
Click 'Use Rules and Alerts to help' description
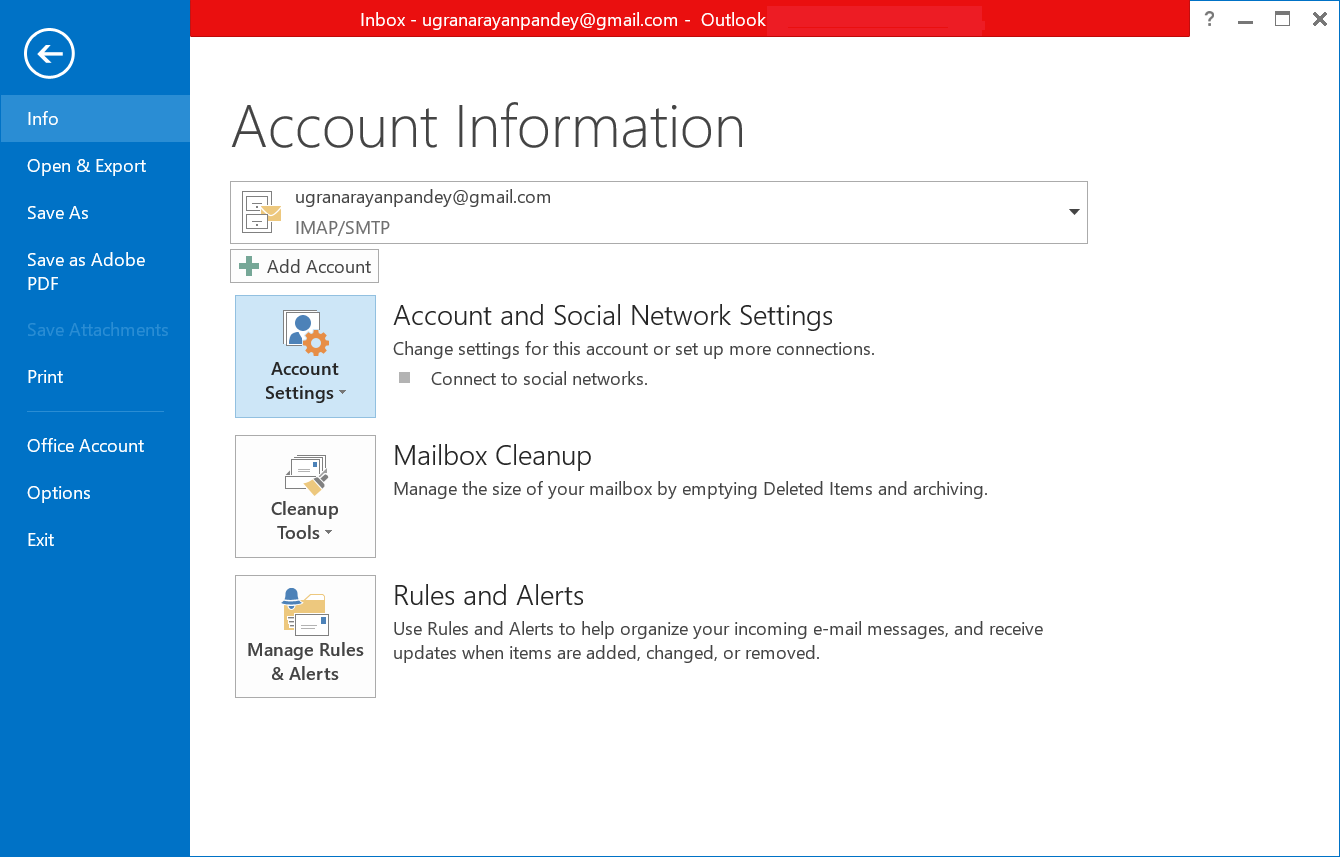718,641
